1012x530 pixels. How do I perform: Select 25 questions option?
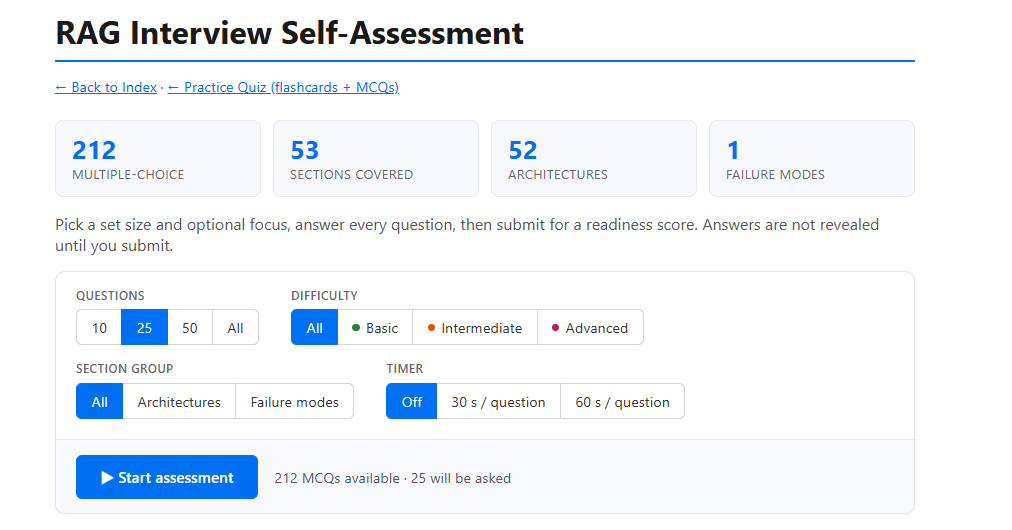145,328
